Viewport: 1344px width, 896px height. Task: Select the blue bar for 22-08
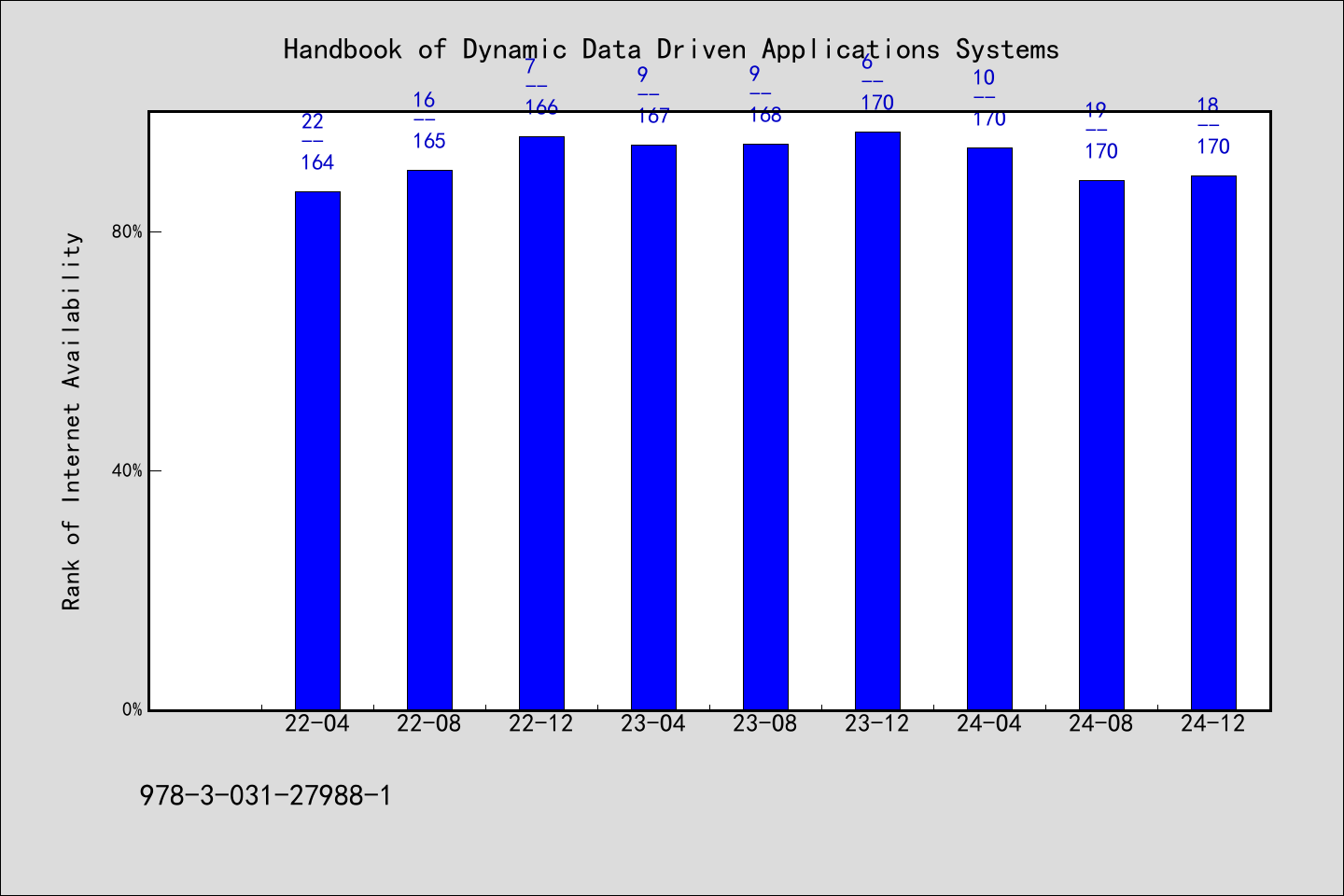click(x=429, y=440)
